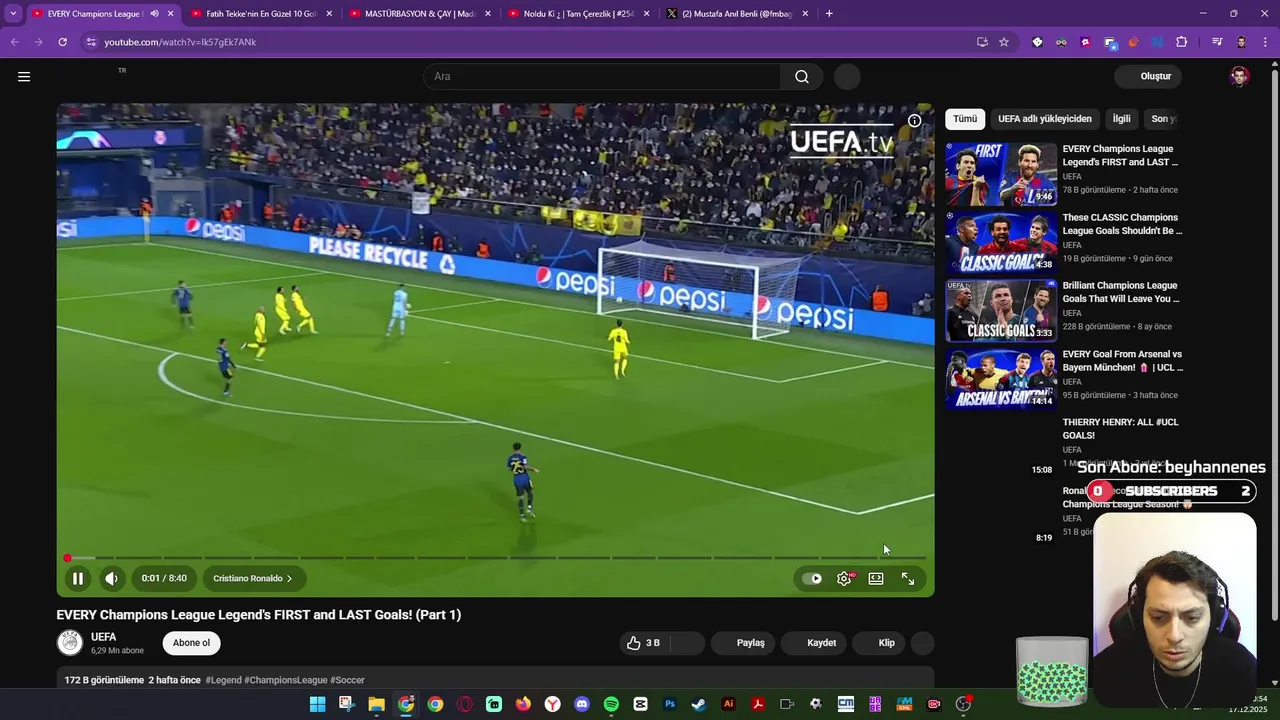This screenshot has height=720, width=1280.
Task: Click the search magnifier button
Action: tap(802, 76)
